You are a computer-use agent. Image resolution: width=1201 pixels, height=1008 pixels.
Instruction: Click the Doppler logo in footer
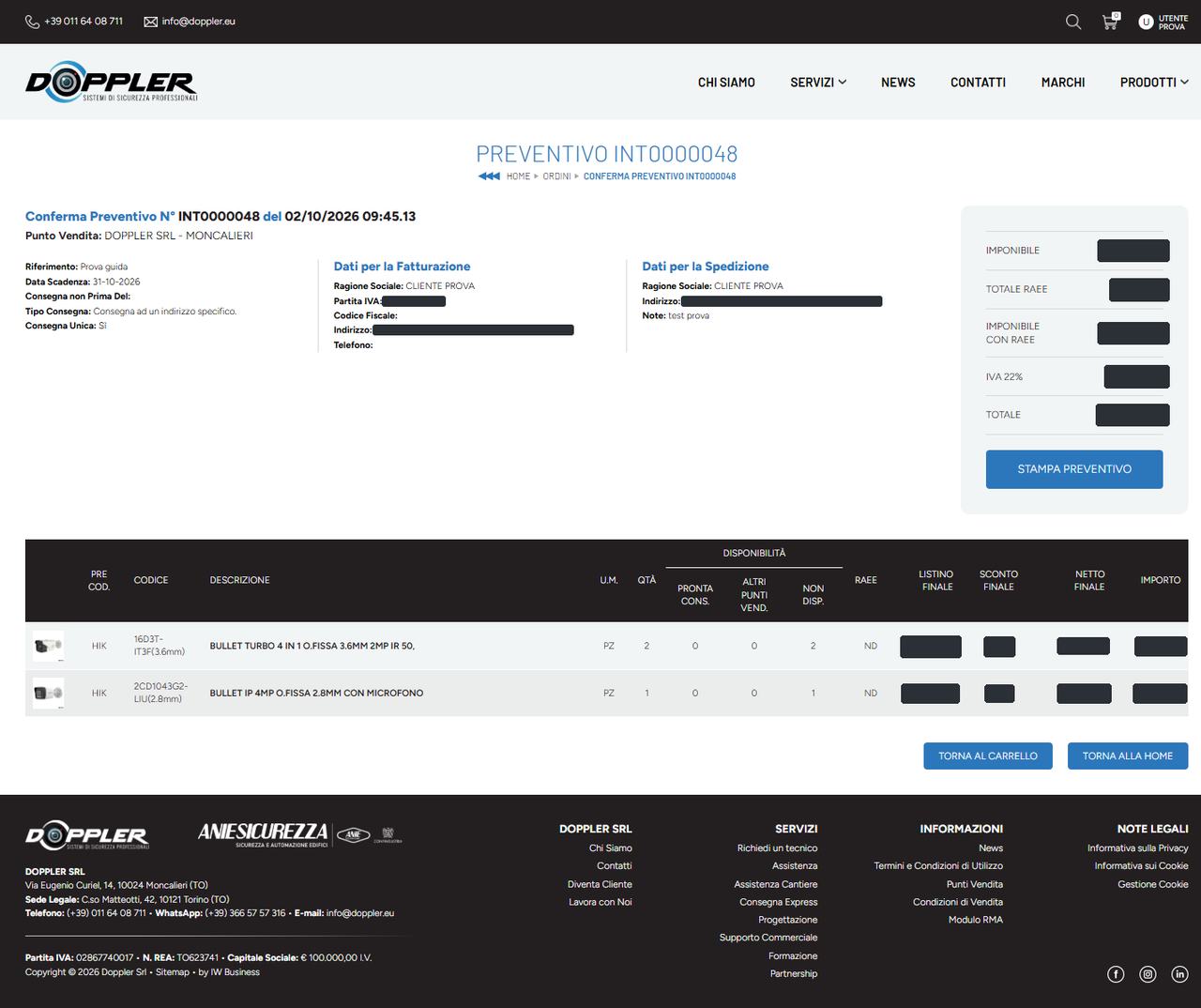(87, 835)
